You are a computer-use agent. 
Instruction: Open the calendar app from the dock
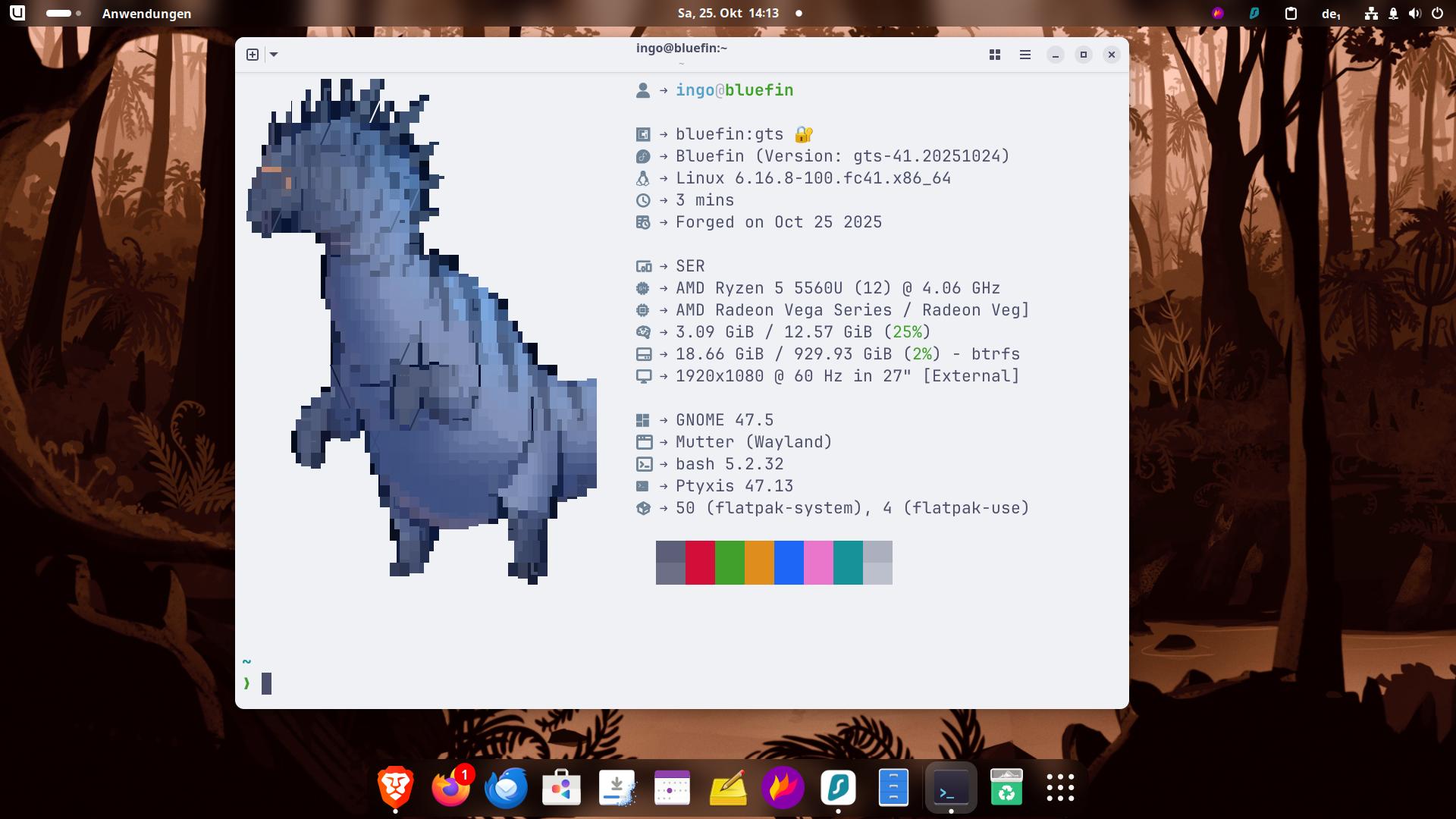[672, 787]
